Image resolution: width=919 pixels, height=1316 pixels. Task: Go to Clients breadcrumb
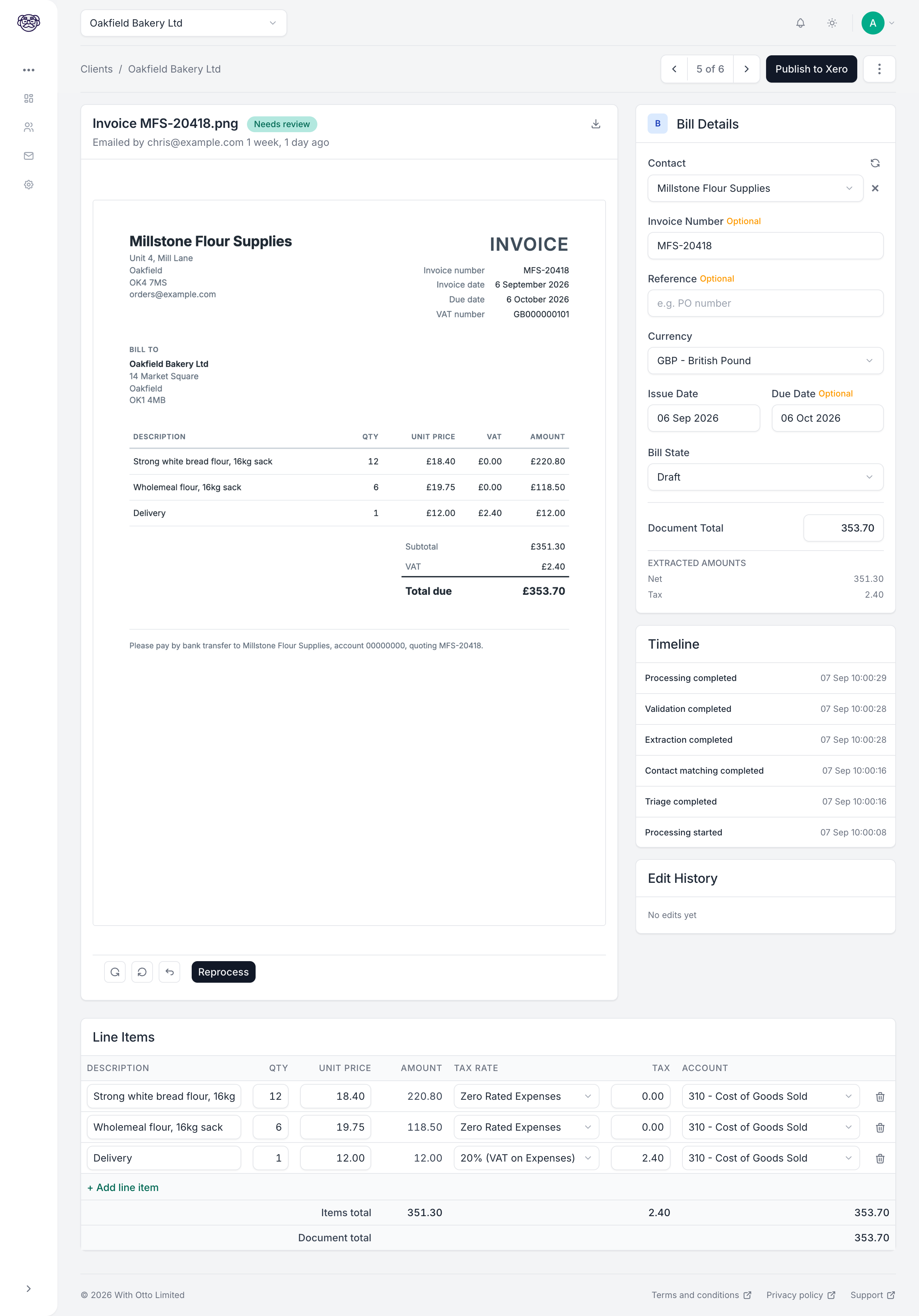click(x=96, y=69)
